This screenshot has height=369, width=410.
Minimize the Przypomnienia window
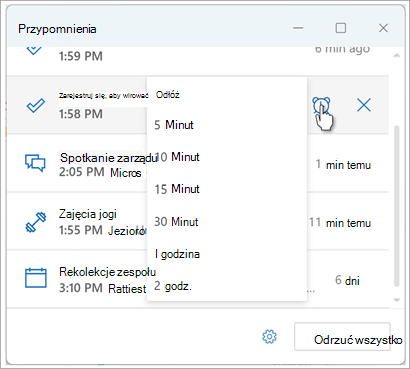(x=298, y=28)
